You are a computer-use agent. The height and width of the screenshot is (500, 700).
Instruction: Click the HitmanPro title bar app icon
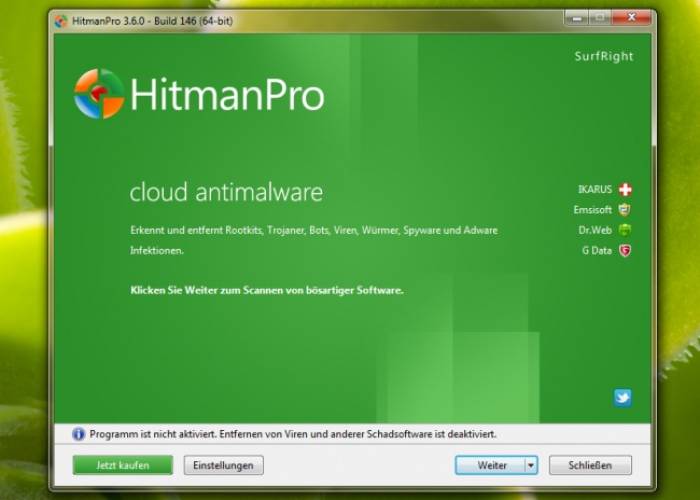61,21
